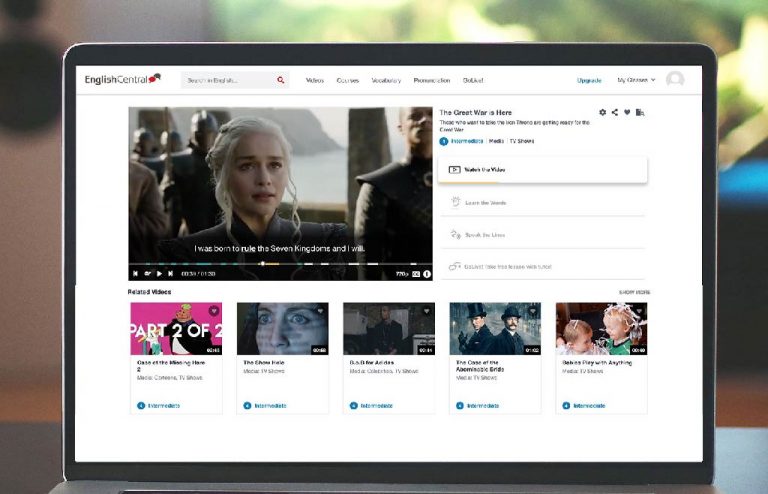The image size is (768, 494).
Task: Open the Abominable Bride video thumbnail
Action: pos(495,329)
